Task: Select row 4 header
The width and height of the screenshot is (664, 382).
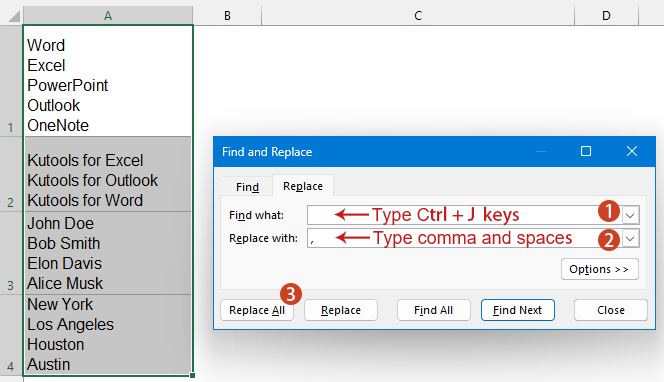Action: tap(11, 335)
